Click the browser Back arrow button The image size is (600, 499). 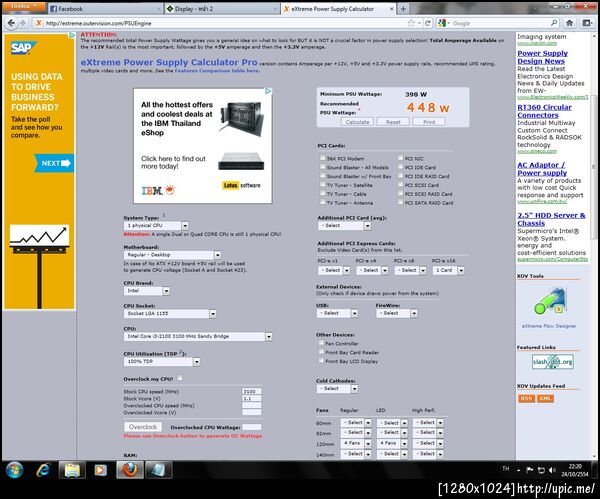(x=11, y=23)
